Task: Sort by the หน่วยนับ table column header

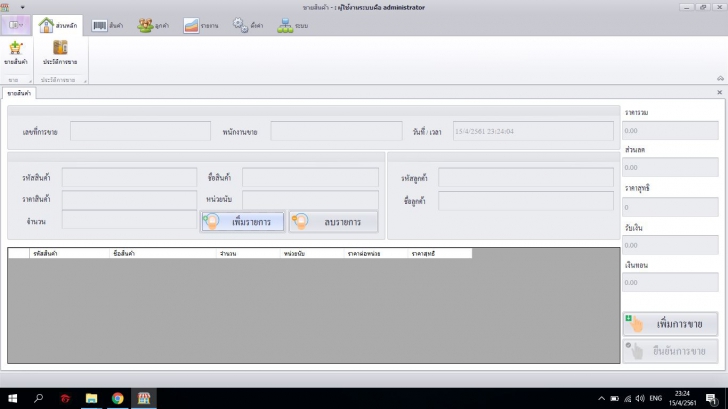Action: coord(312,253)
